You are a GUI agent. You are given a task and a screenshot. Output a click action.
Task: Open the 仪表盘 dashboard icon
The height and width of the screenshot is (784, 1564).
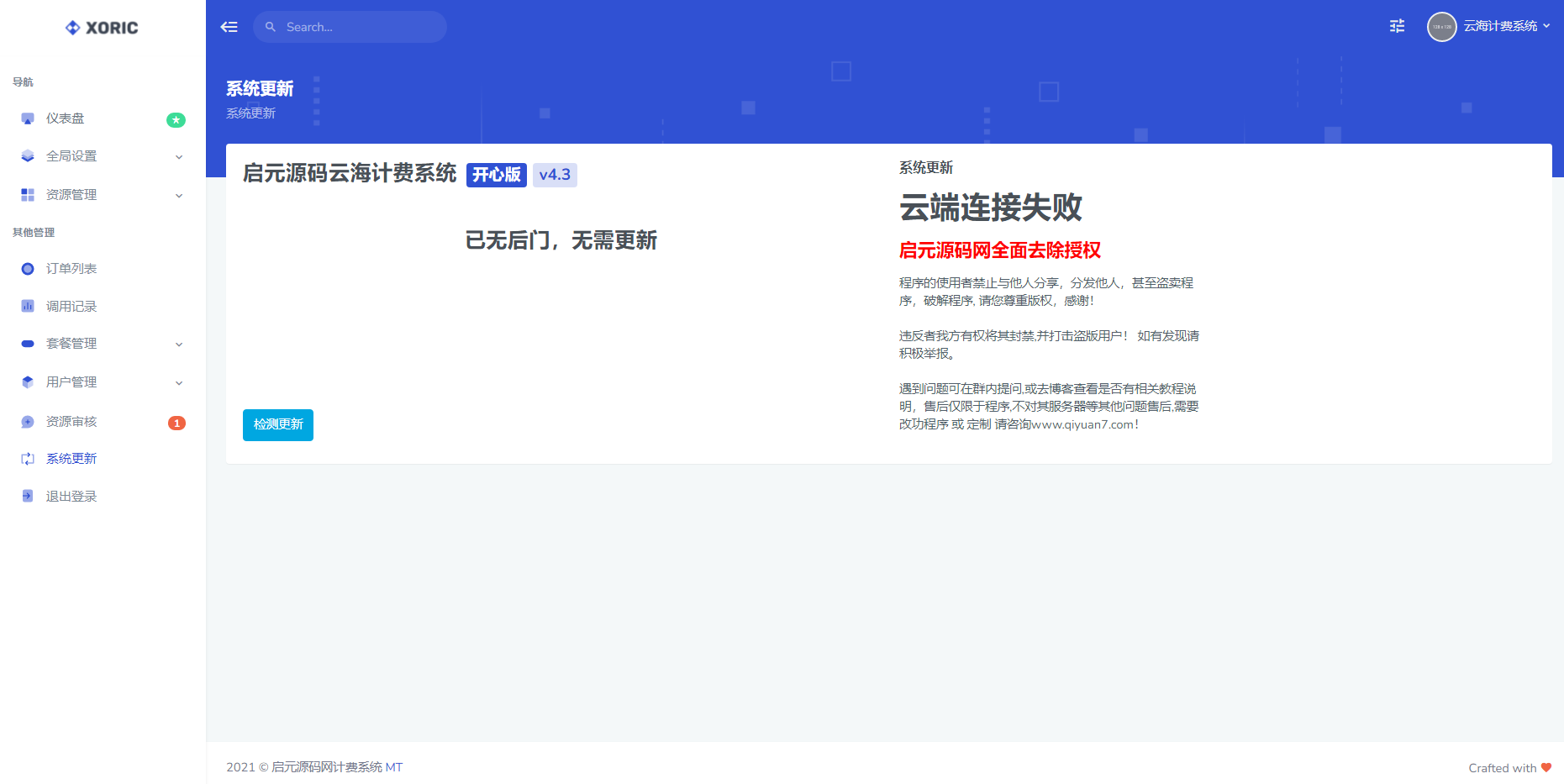tap(28, 118)
